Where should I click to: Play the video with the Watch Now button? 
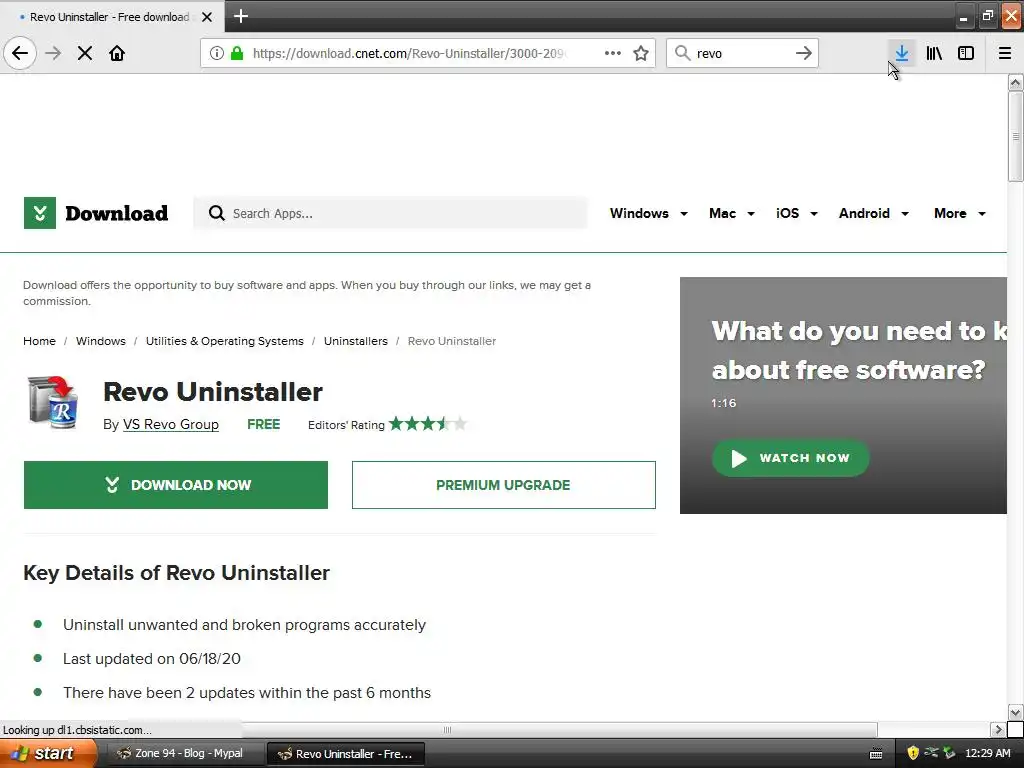click(790, 458)
